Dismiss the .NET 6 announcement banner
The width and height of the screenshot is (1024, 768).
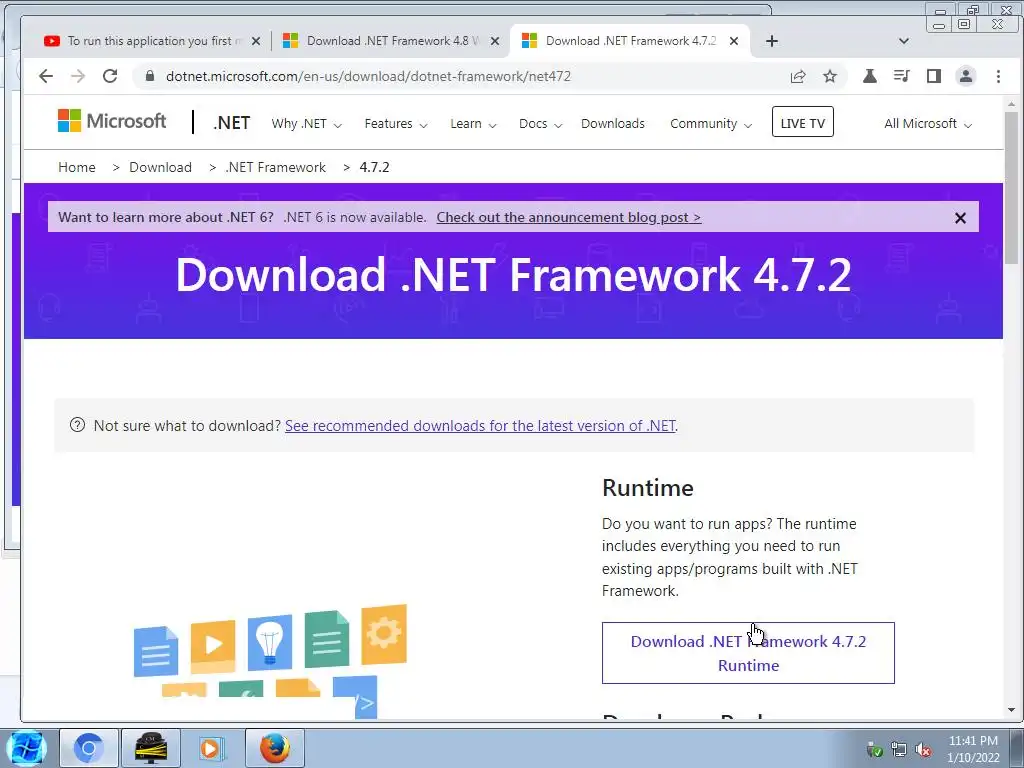tap(960, 218)
